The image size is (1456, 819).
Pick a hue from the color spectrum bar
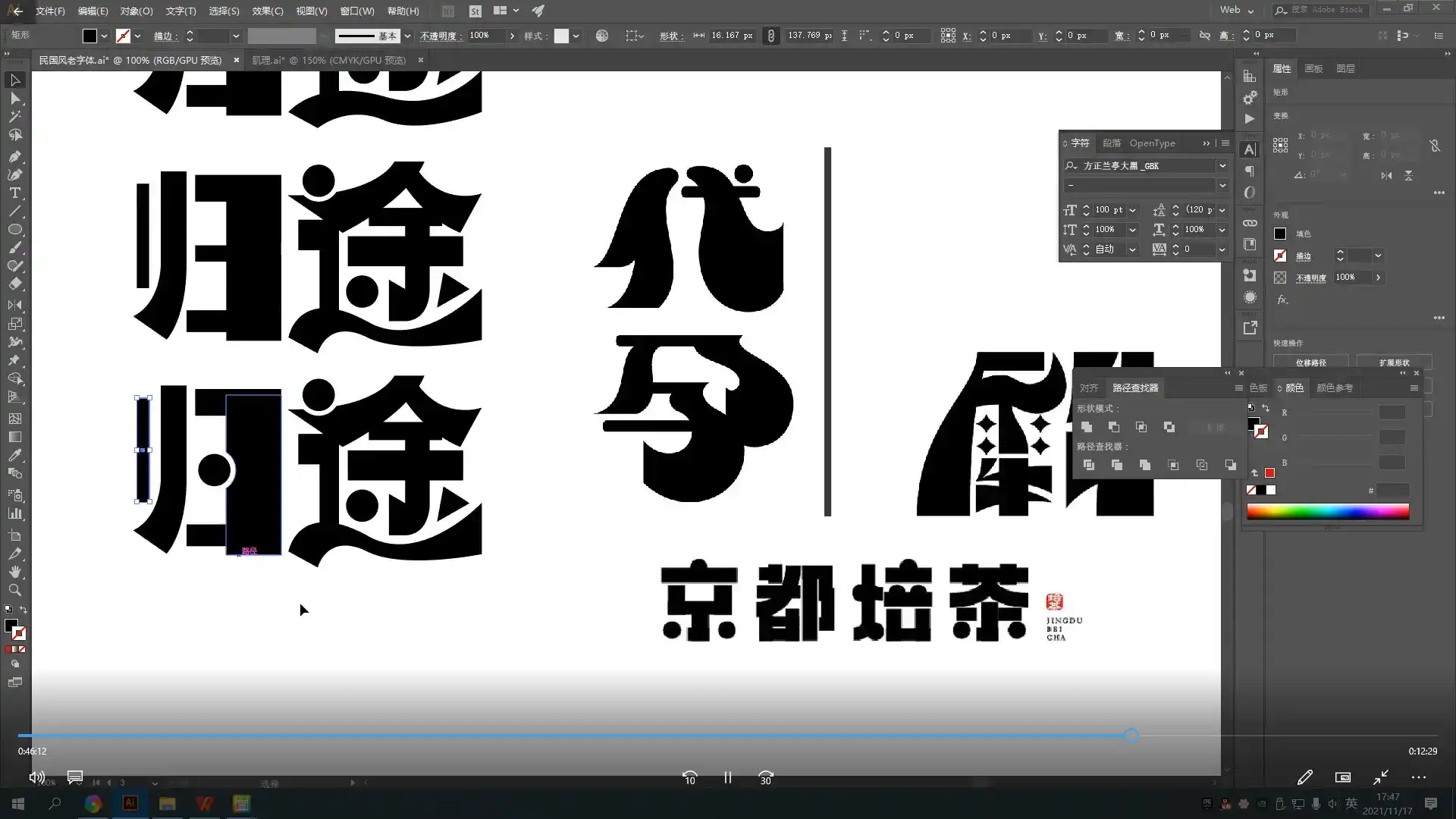pos(1327,512)
